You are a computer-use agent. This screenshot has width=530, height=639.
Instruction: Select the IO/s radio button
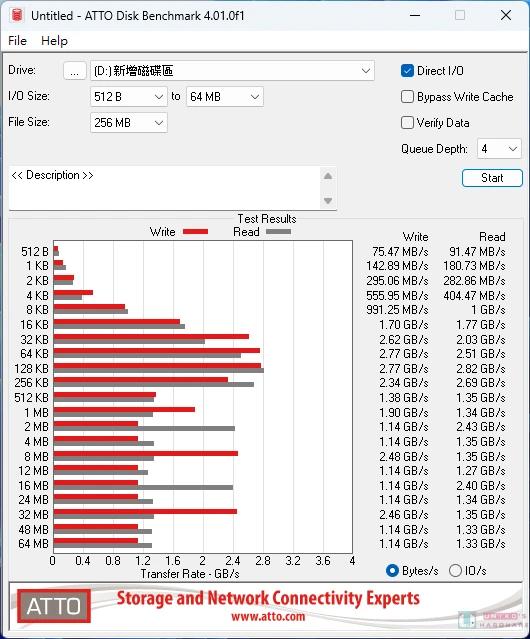pyautogui.click(x=455, y=571)
